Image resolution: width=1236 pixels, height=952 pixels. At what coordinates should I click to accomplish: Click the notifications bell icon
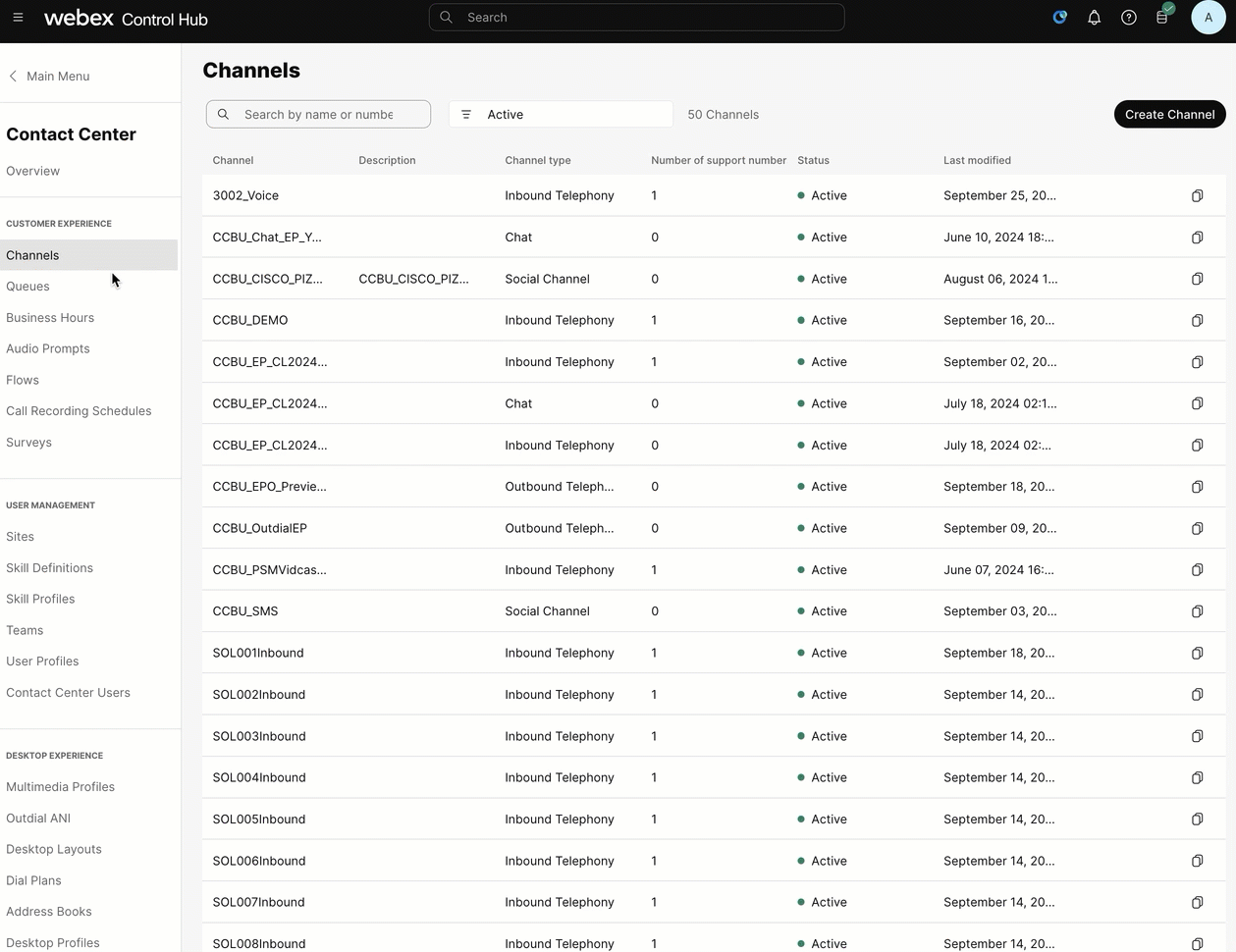click(x=1094, y=18)
